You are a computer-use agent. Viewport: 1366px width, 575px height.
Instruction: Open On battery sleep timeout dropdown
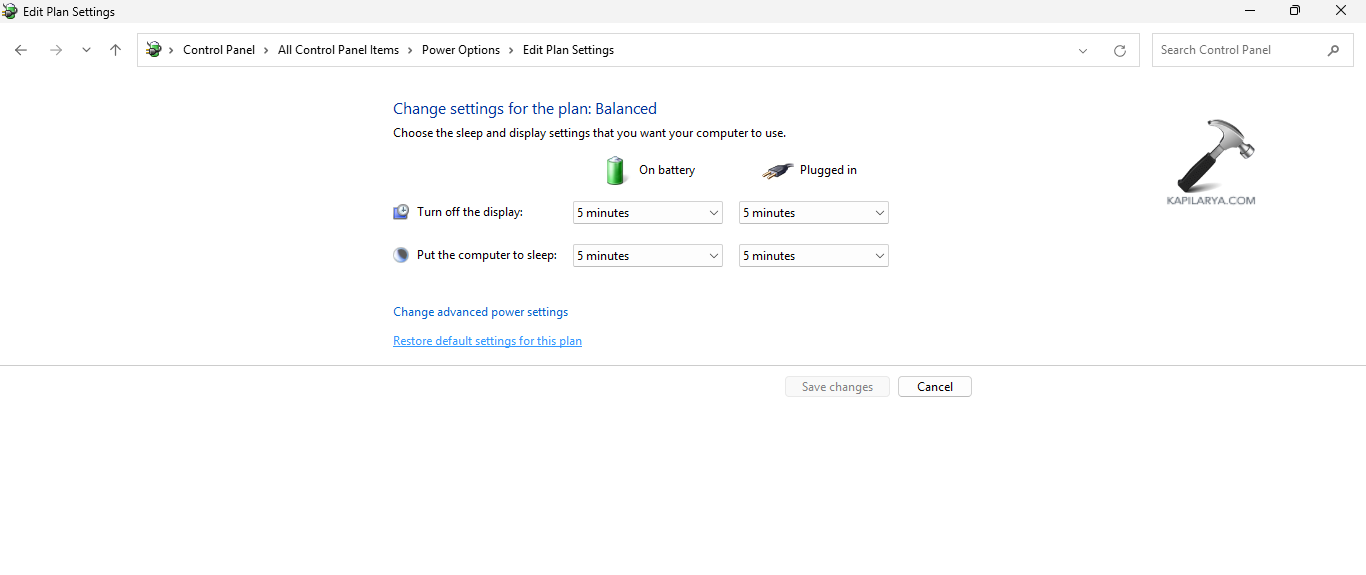point(647,256)
